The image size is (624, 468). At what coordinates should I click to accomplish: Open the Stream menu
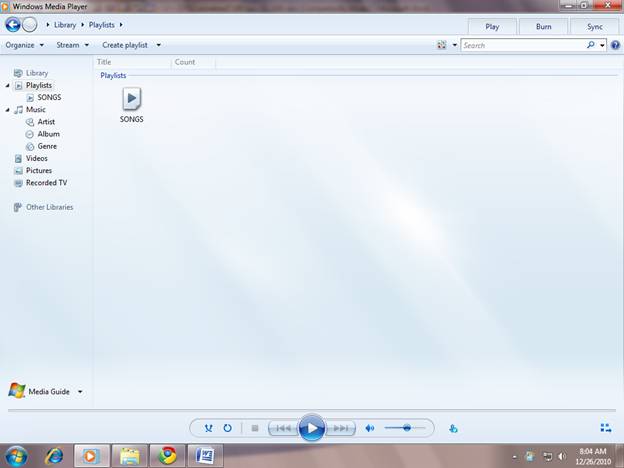[x=72, y=45]
